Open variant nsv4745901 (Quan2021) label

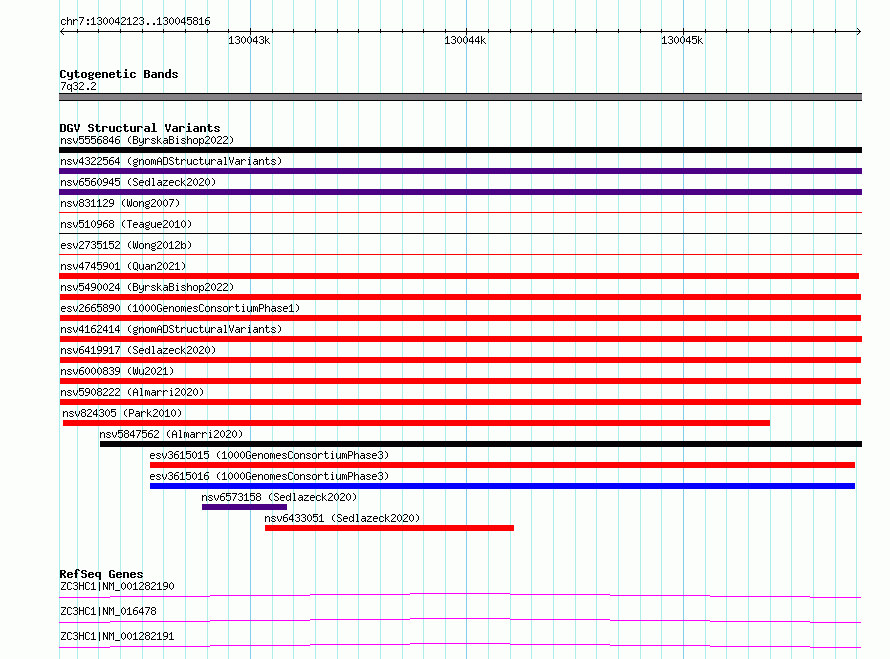123,266
